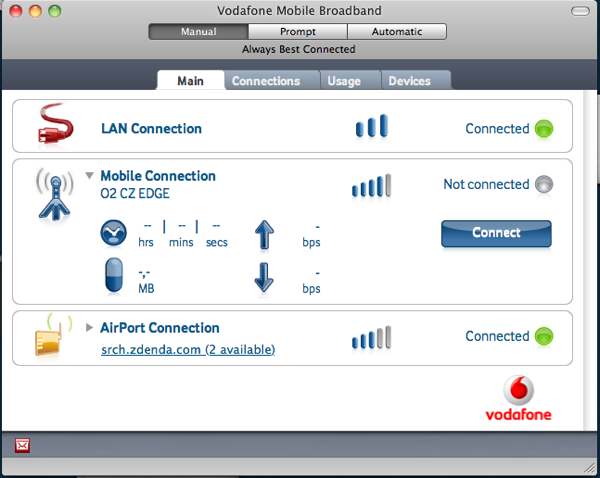Open srch.zdenda.com (2 available) link

188,349
